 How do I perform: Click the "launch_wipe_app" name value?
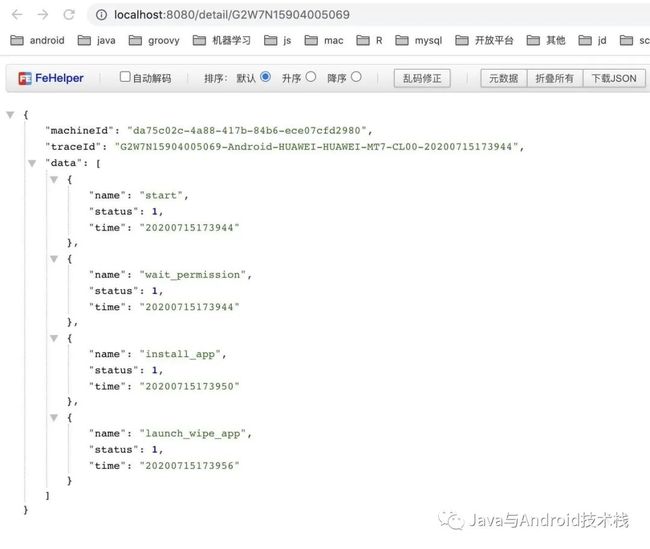[193, 434]
